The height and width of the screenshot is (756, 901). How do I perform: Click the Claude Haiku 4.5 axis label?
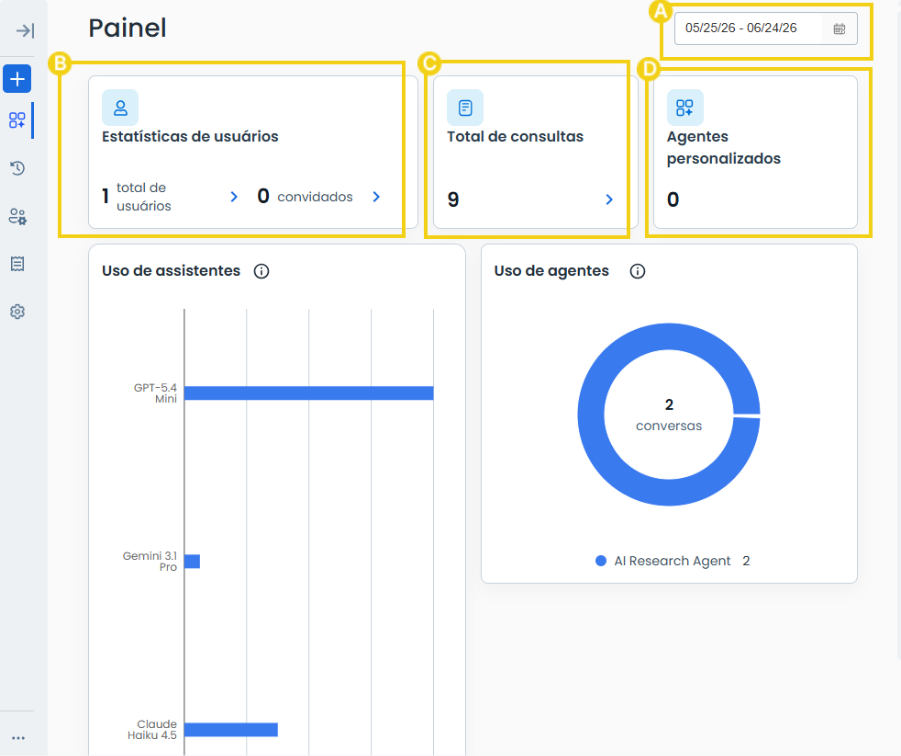pos(152,730)
